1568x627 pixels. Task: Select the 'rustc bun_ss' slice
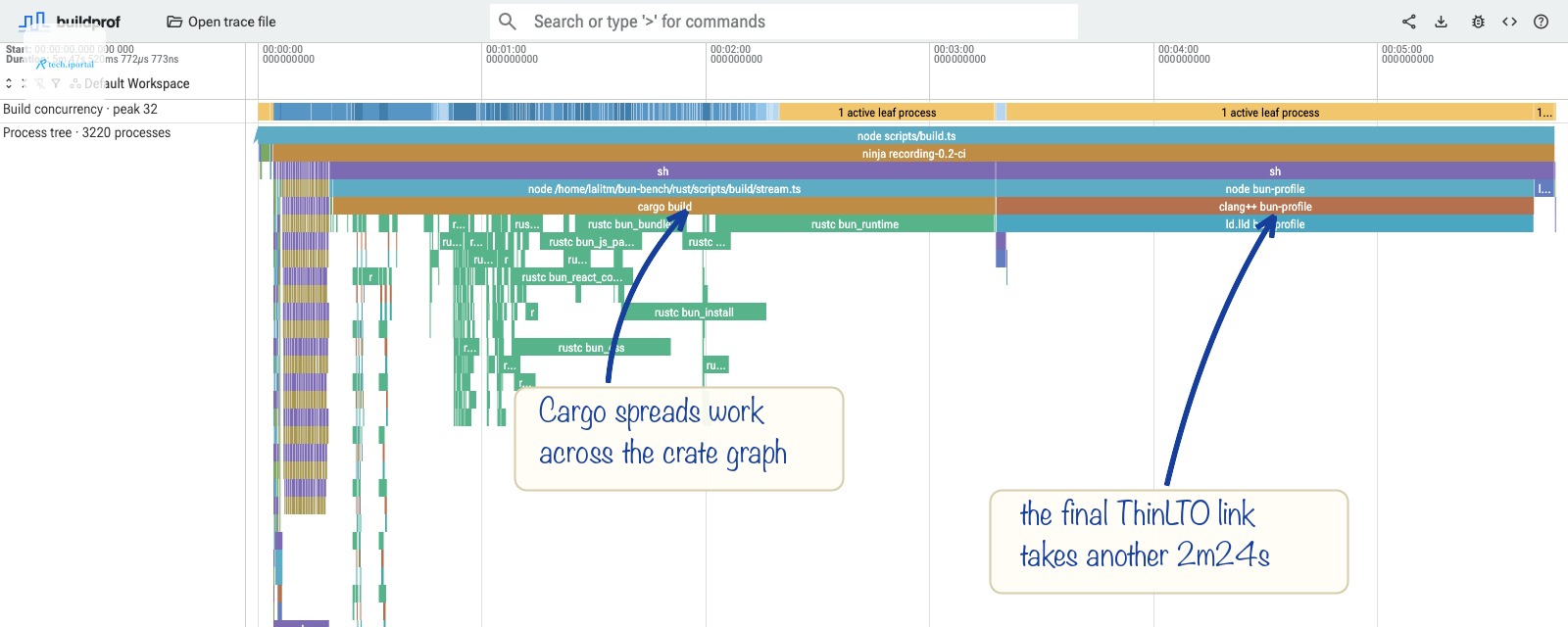(x=591, y=347)
